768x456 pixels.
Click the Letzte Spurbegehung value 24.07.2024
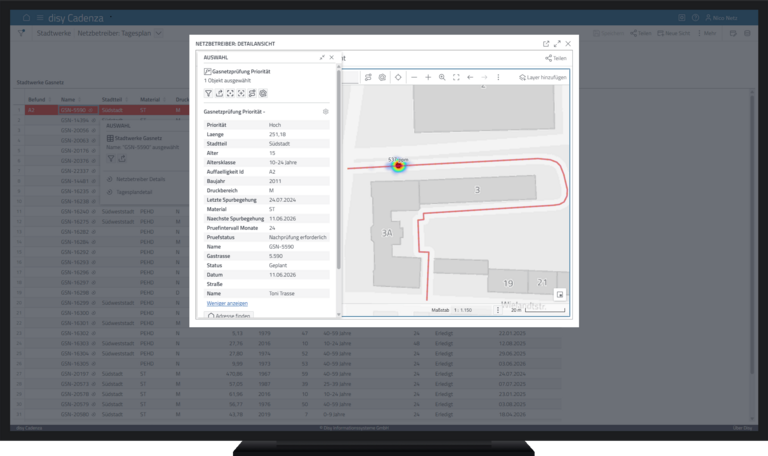(x=283, y=200)
